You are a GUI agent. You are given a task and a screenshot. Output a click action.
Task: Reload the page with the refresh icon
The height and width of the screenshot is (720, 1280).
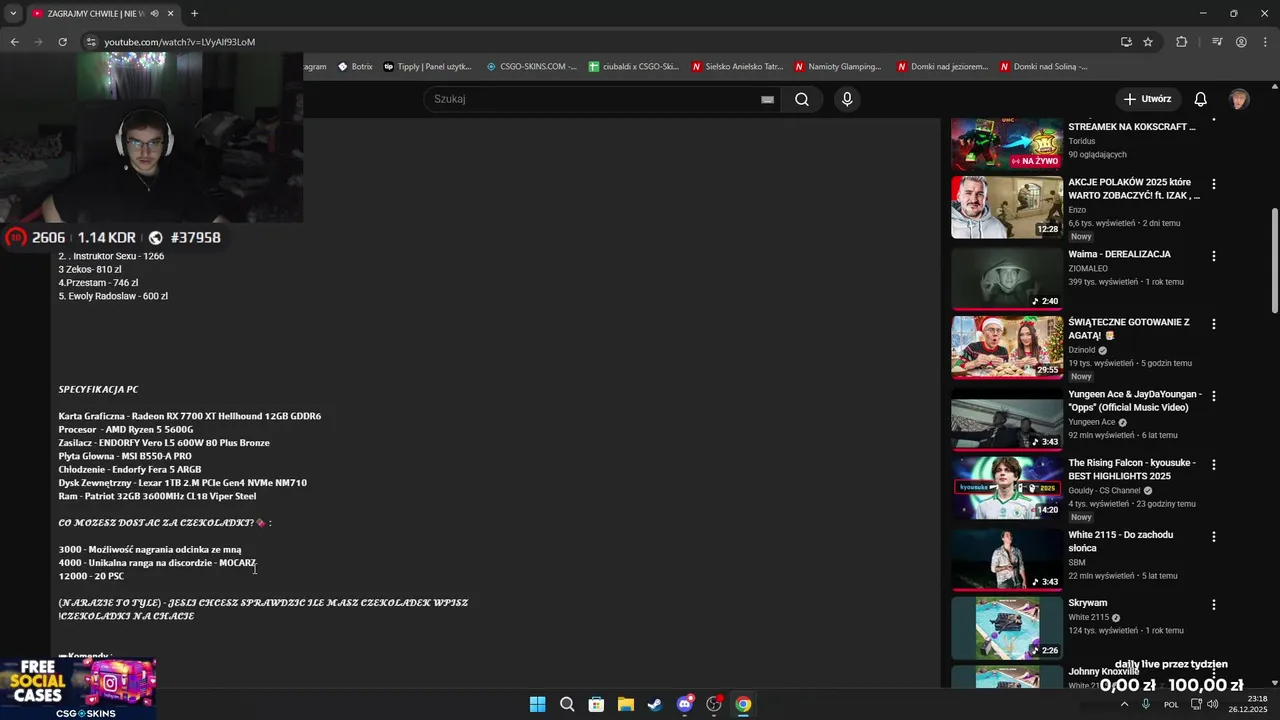tap(62, 42)
